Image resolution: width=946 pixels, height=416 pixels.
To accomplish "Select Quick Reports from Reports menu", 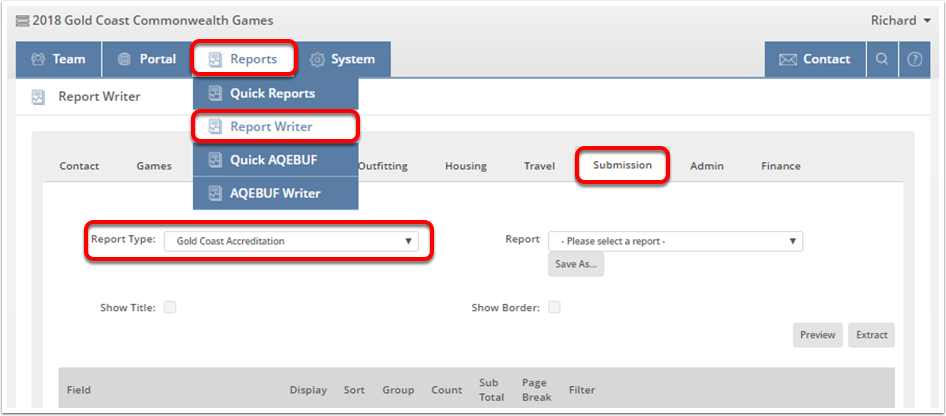I will pyautogui.click(x=276, y=93).
